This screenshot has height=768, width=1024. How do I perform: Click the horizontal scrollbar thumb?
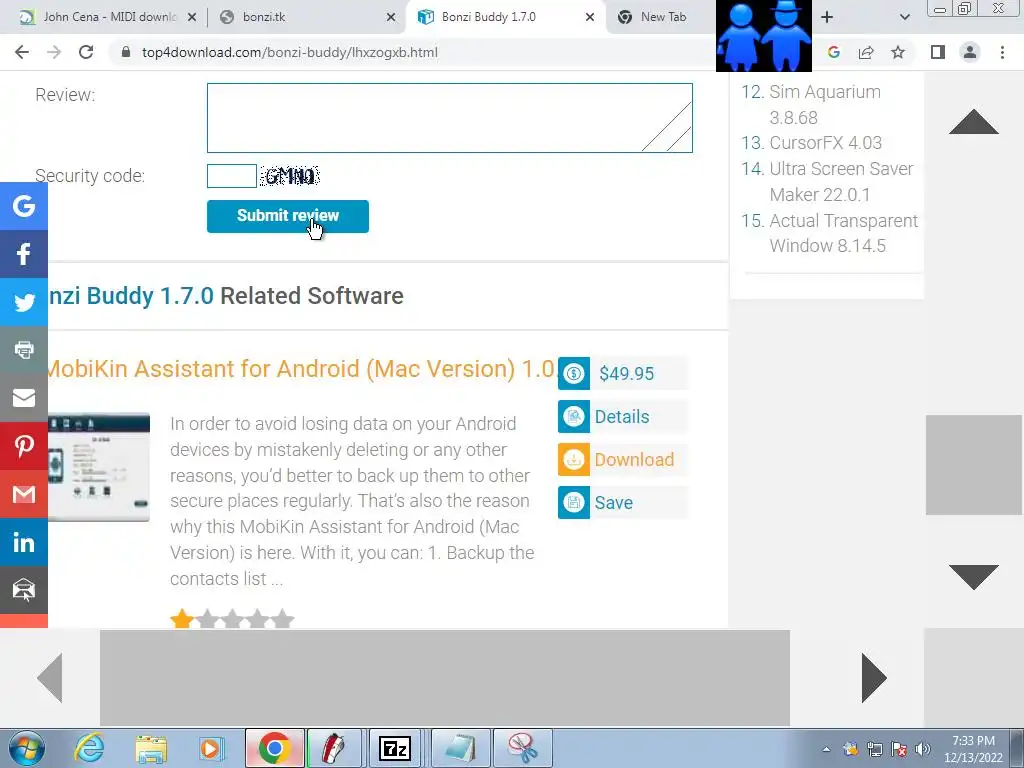445,678
